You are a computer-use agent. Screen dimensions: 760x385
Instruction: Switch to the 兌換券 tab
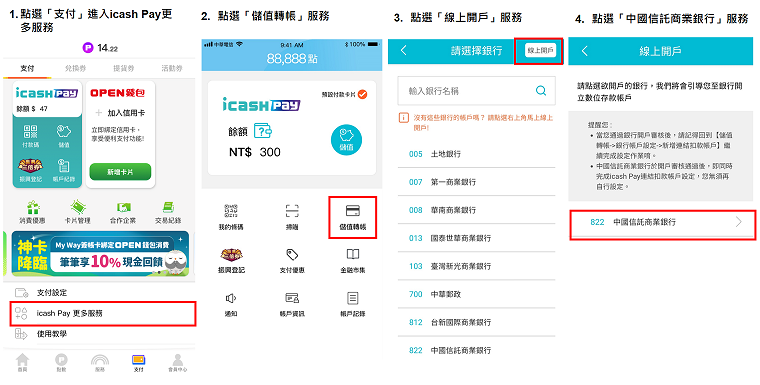pos(76,68)
